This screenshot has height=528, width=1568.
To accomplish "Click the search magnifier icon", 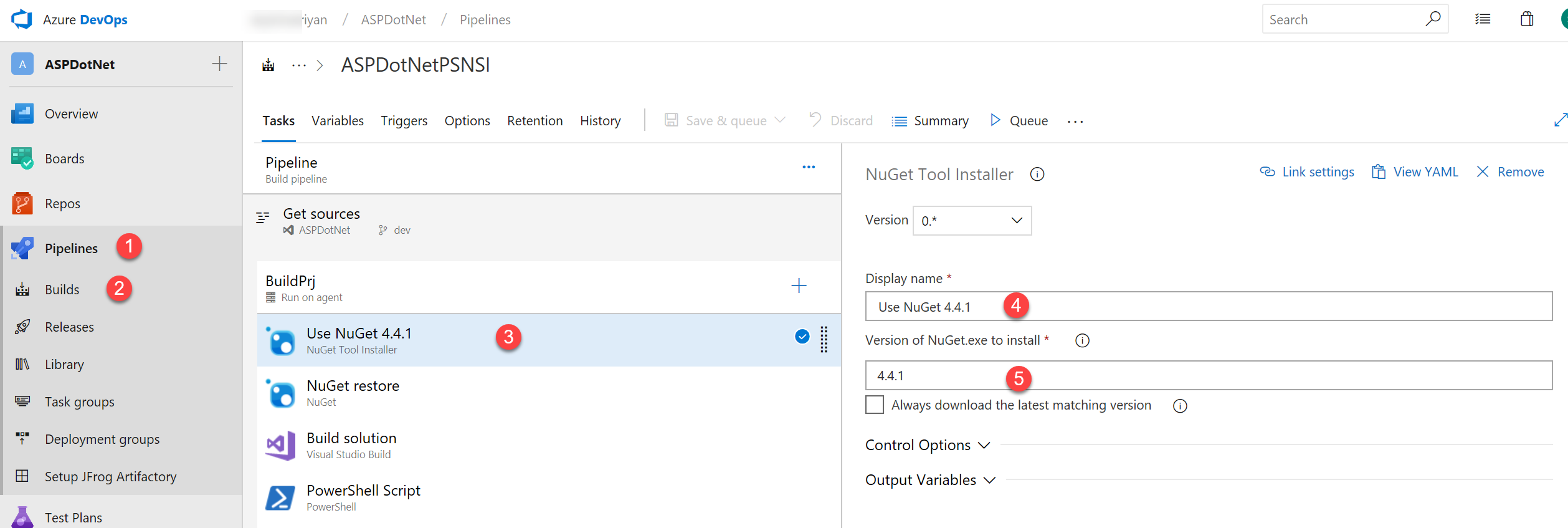I will (1433, 19).
